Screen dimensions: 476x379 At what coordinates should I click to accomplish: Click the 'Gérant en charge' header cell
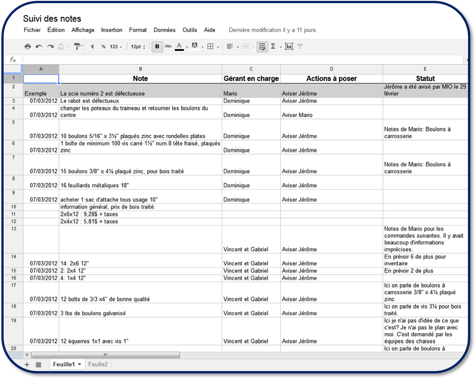[x=251, y=79]
